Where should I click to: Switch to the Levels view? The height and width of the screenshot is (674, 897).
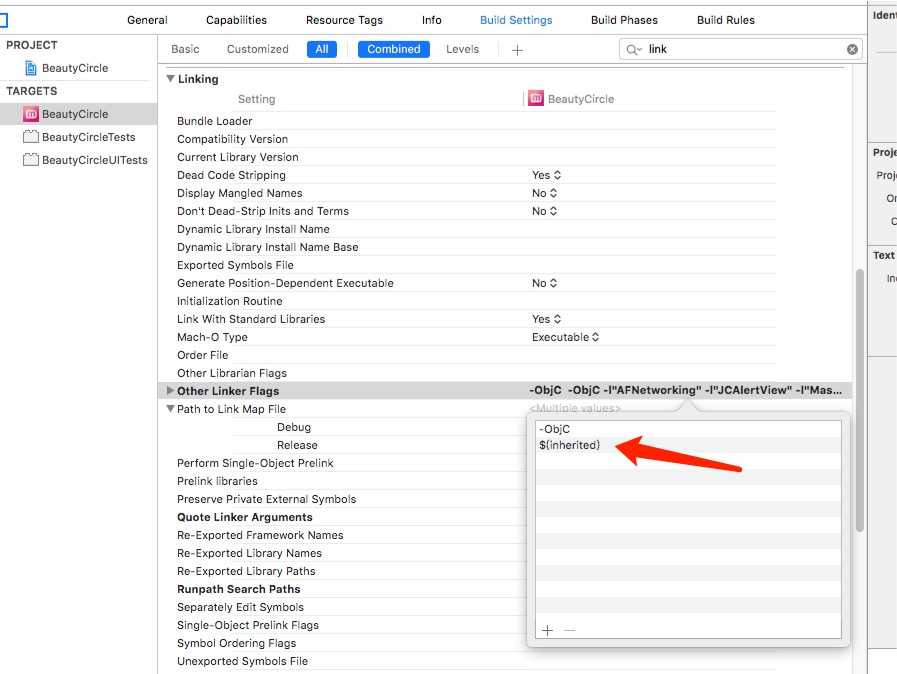[462, 49]
